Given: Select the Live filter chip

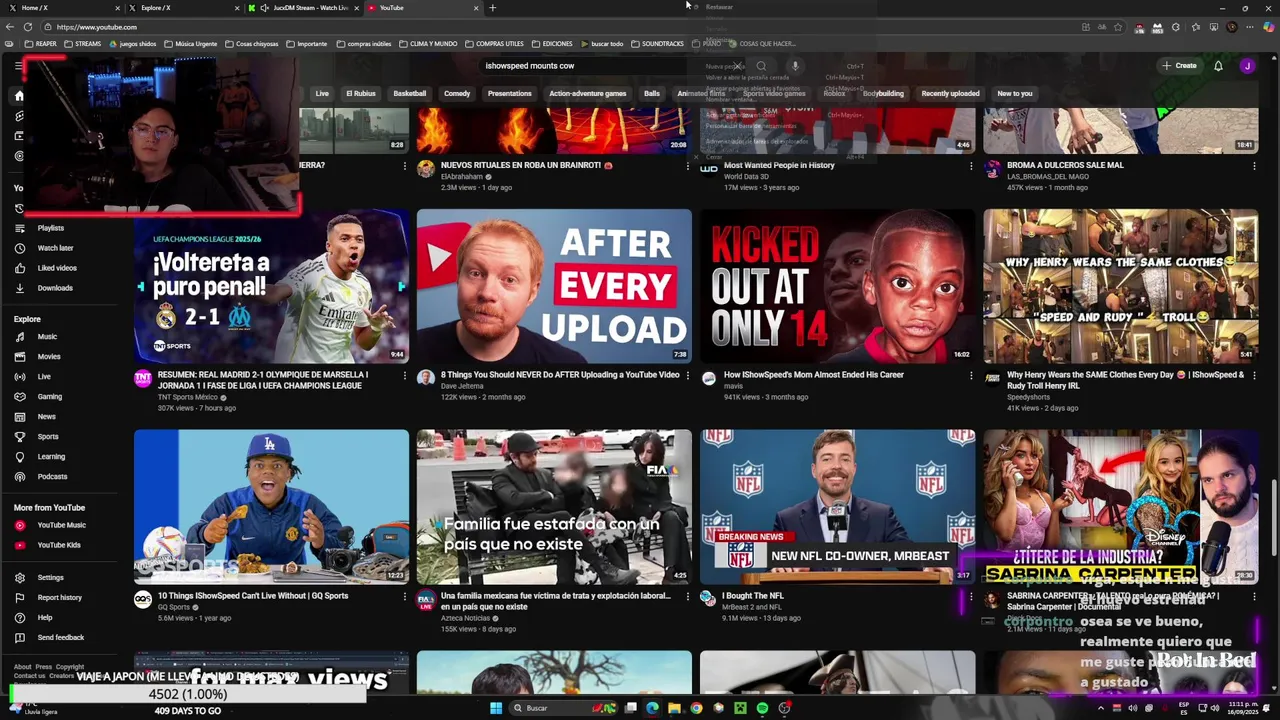Looking at the screenshot, I should point(322,94).
